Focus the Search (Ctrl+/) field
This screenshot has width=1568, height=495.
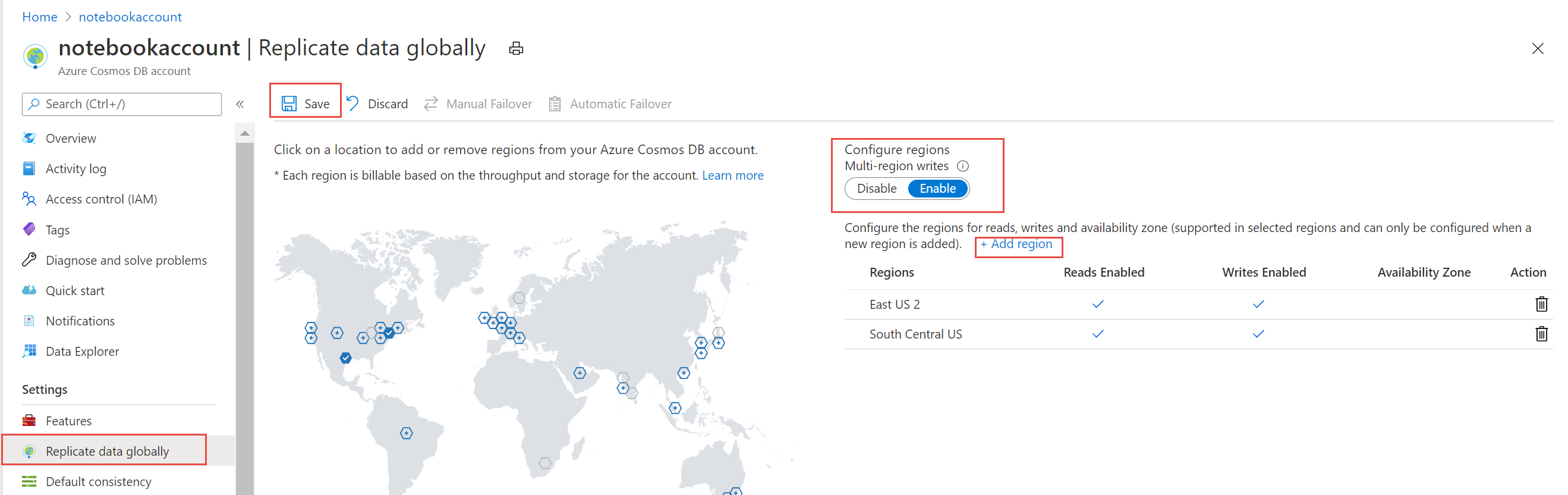pos(122,104)
